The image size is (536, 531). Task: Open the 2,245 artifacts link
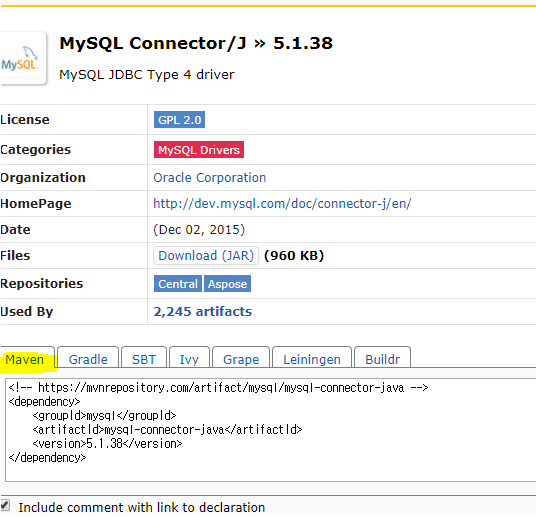coord(202,312)
